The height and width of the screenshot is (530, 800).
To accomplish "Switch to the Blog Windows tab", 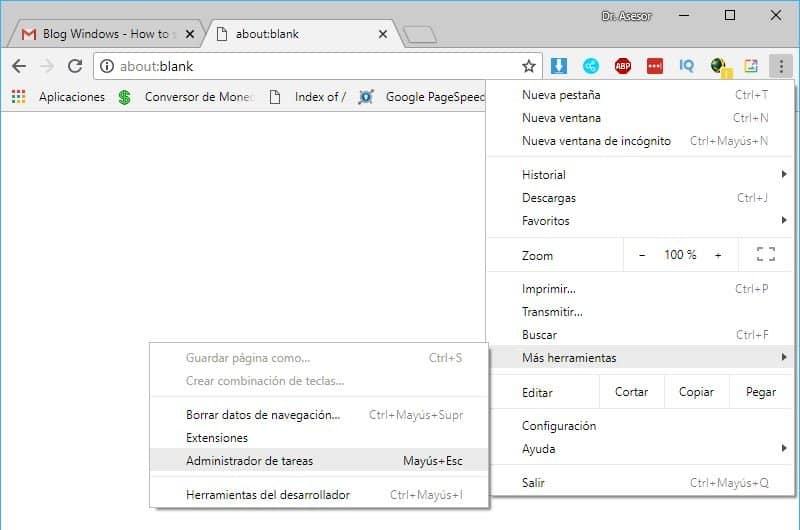I will pos(106,34).
